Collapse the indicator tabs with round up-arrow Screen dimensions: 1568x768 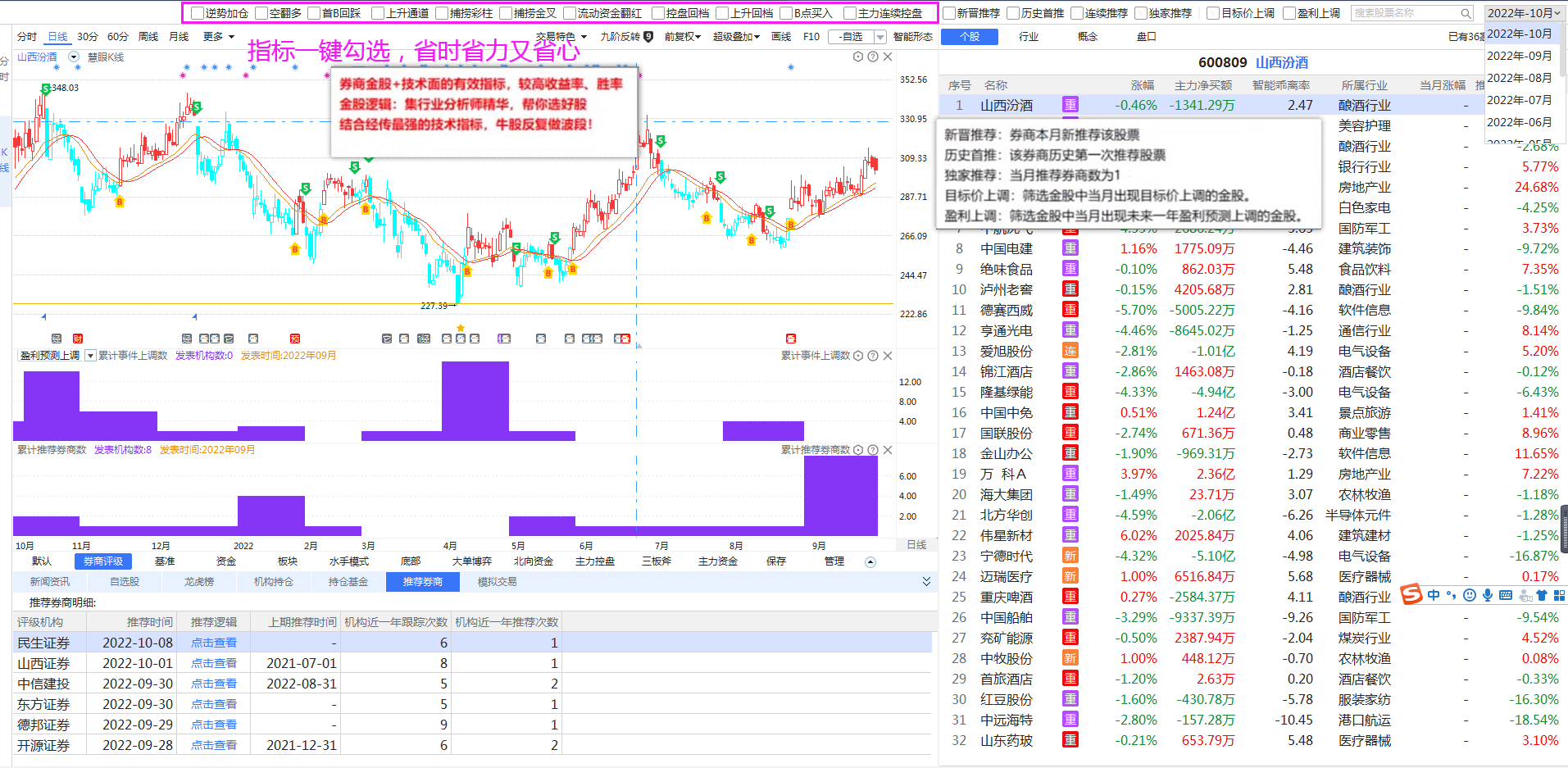[870, 562]
